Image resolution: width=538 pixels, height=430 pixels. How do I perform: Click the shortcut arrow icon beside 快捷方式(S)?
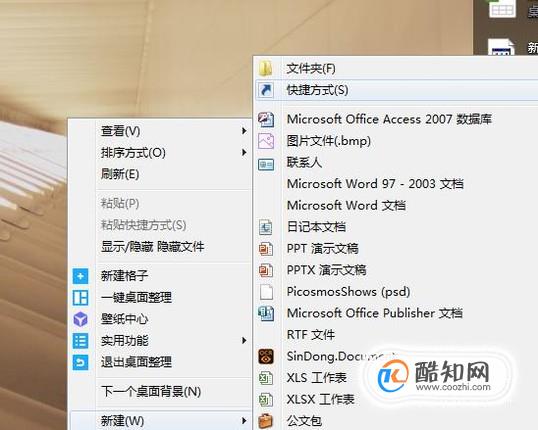(x=266, y=90)
